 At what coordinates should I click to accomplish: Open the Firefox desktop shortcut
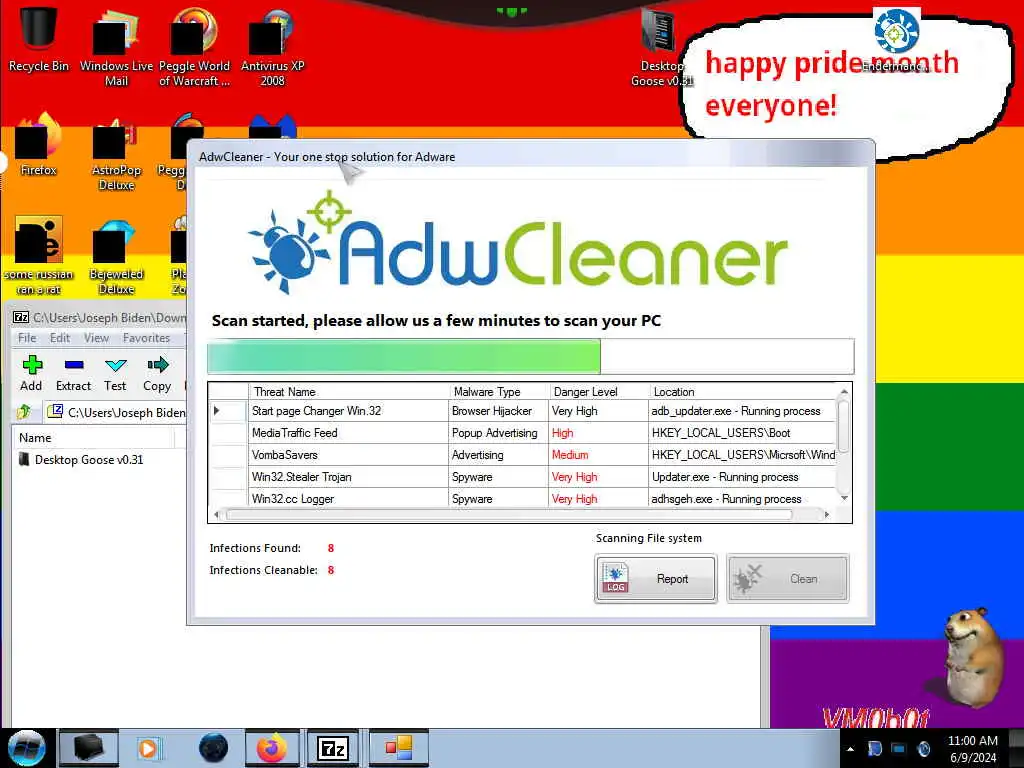pos(39,145)
